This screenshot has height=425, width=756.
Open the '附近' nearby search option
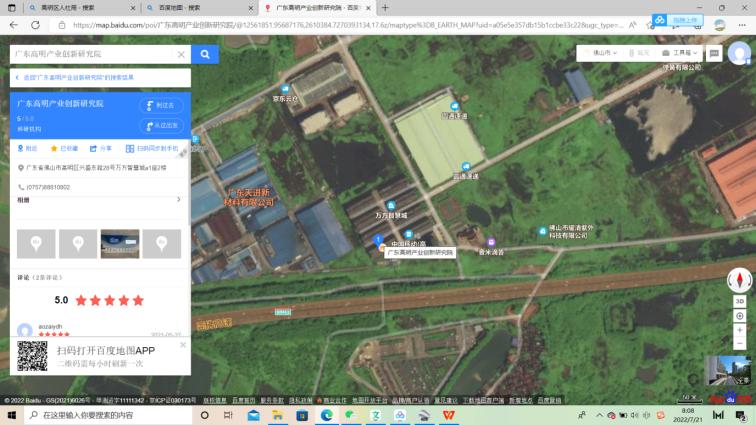point(27,148)
